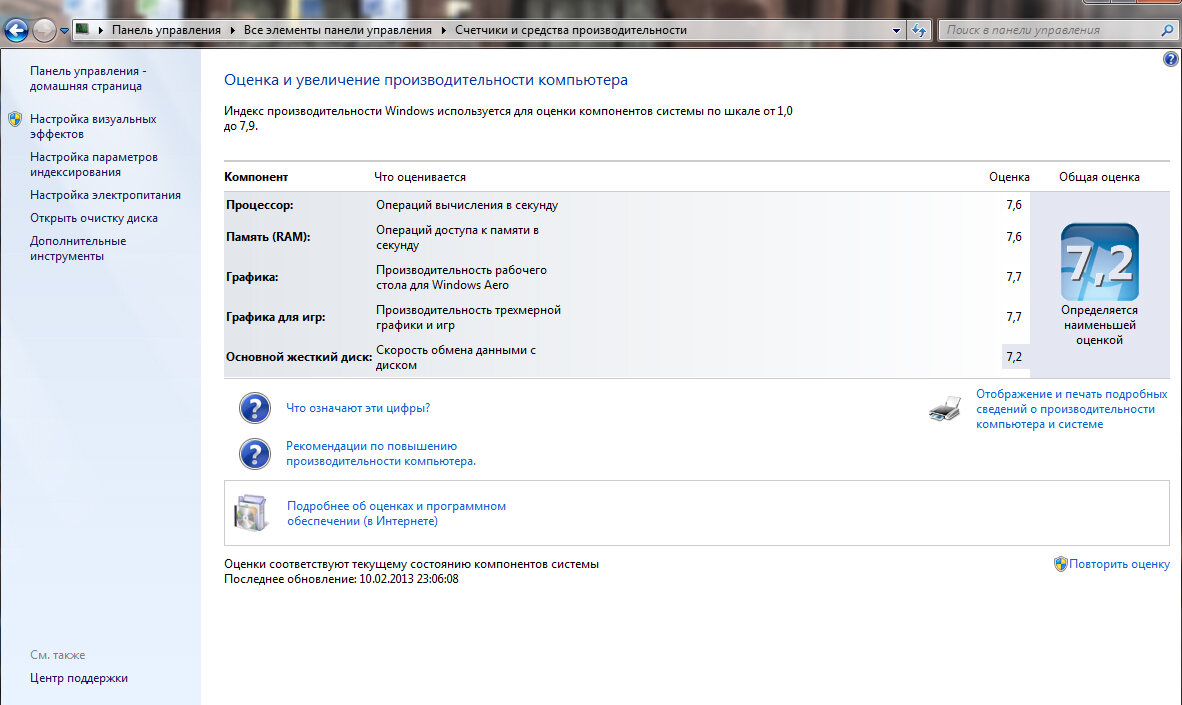Click Открыть очистку диска link
The width and height of the screenshot is (1182, 705).
pos(93,218)
